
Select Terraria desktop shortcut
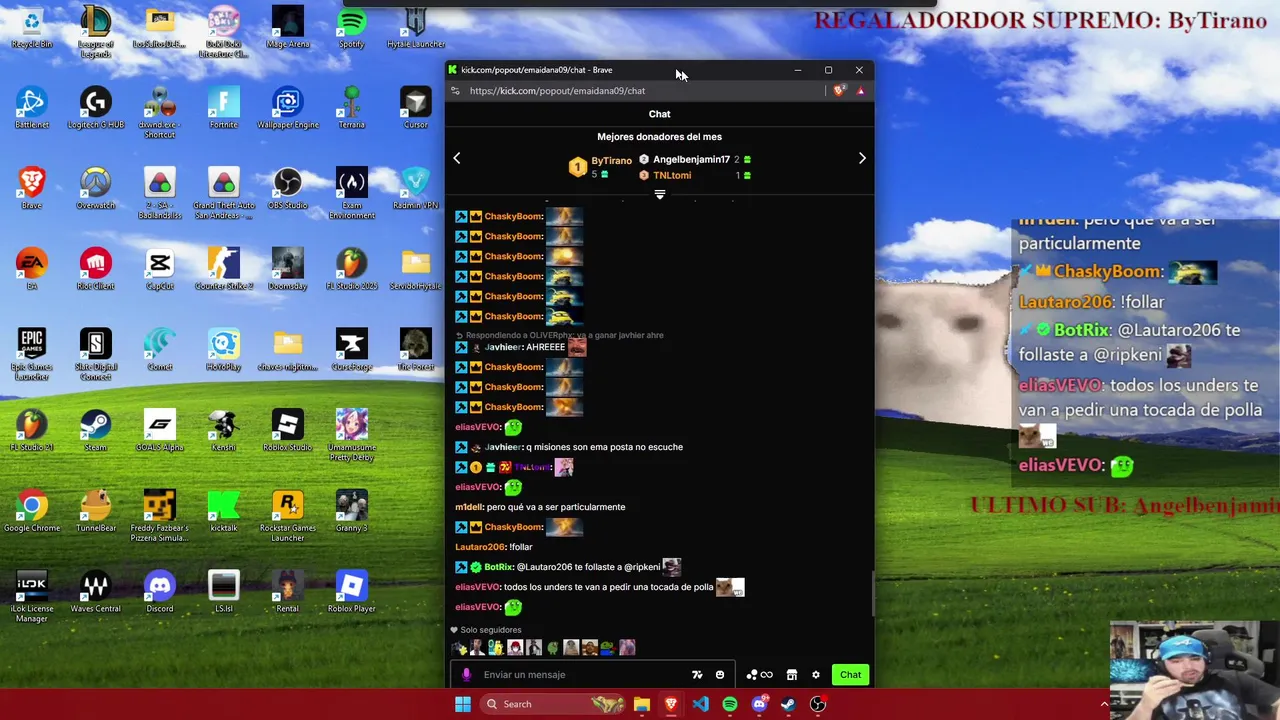pos(352,109)
